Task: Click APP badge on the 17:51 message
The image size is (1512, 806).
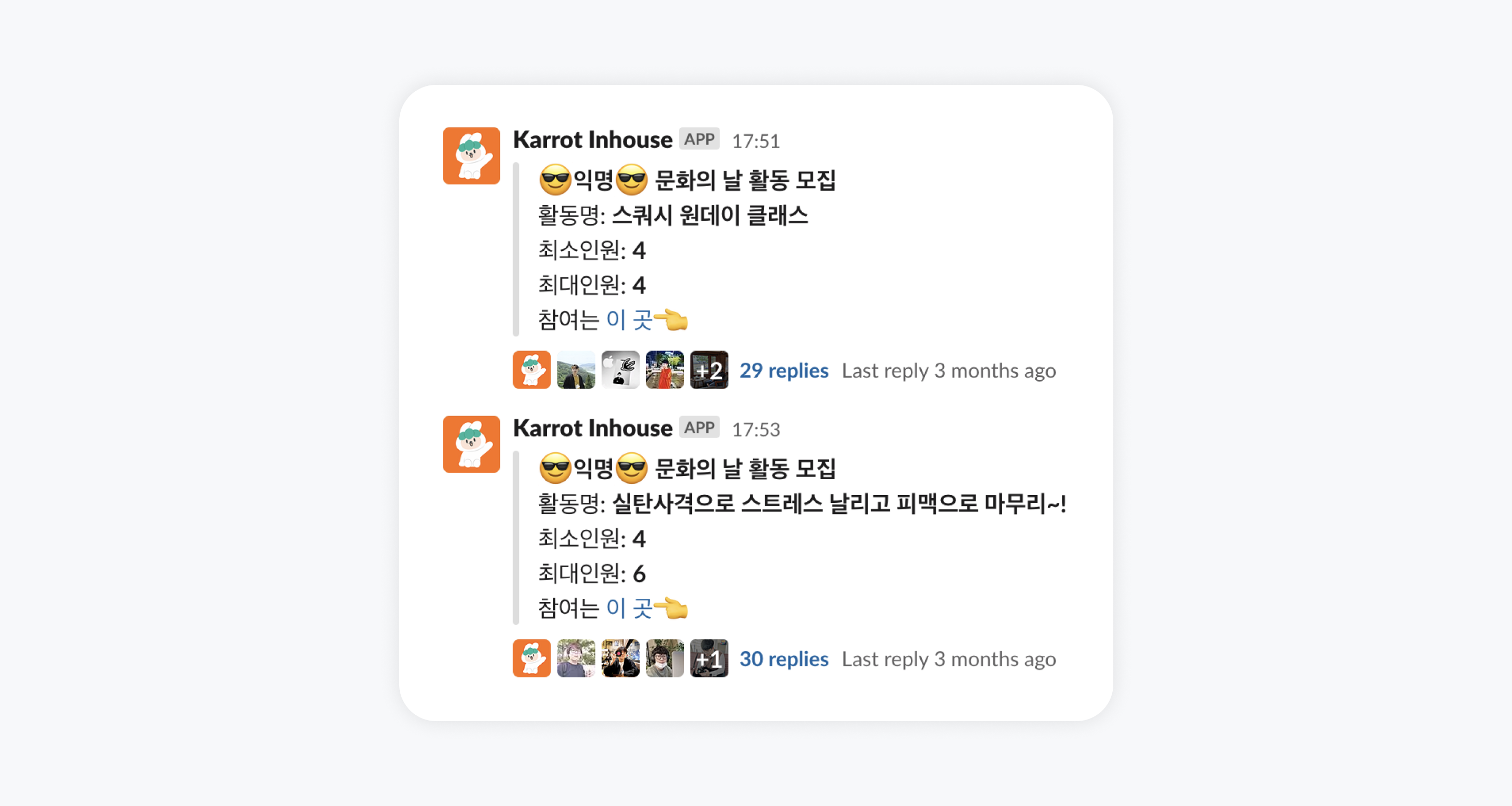Action: coord(699,139)
